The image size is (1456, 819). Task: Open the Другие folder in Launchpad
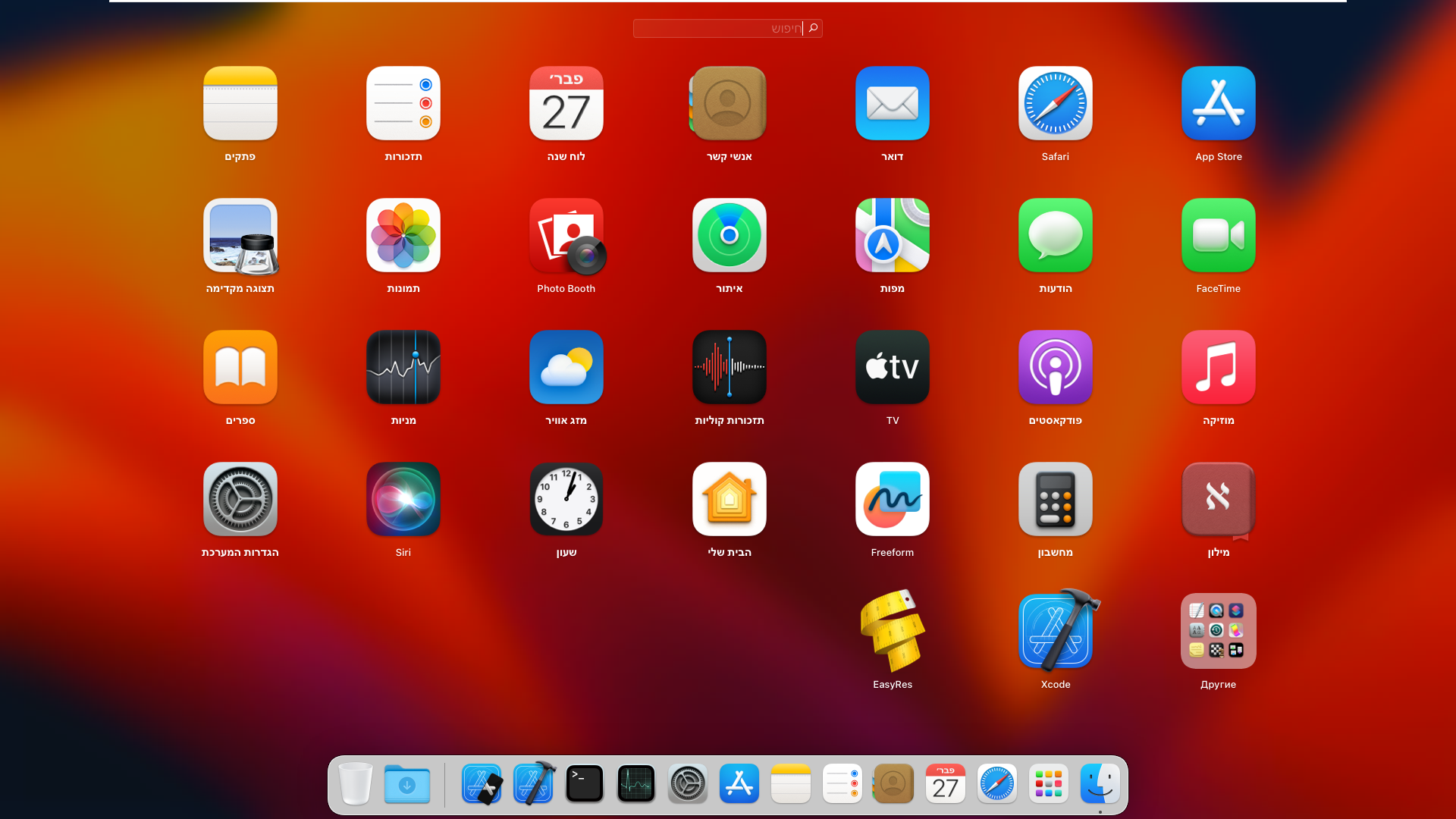[1219, 631]
